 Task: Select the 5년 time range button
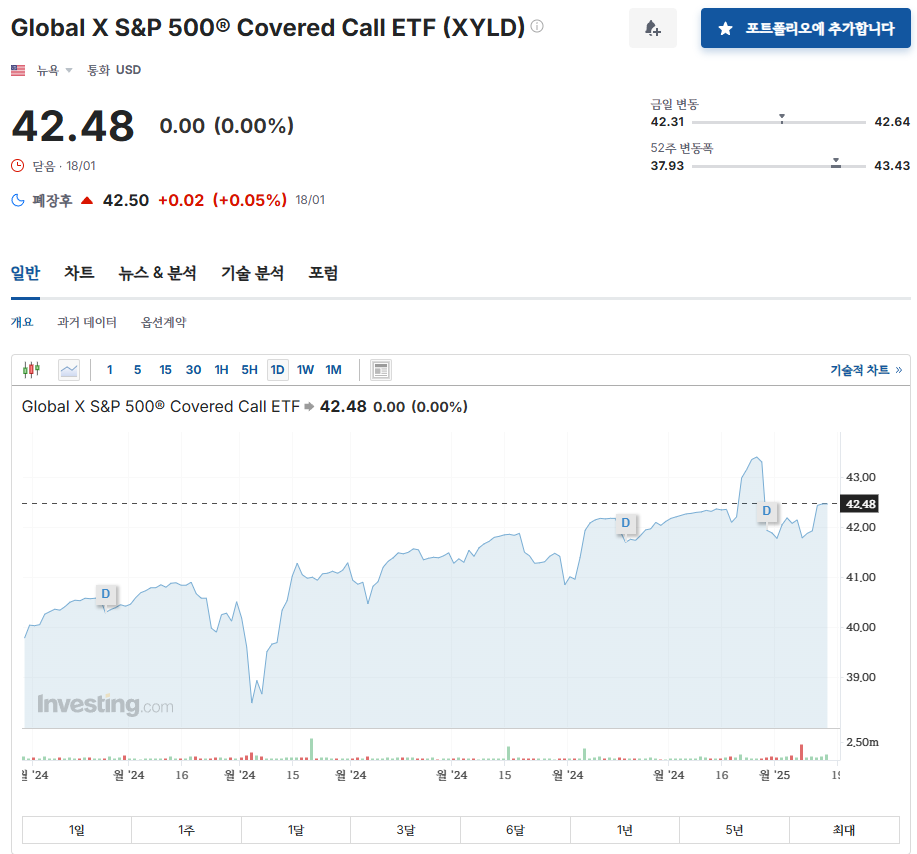pyautogui.click(x=733, y=829)
